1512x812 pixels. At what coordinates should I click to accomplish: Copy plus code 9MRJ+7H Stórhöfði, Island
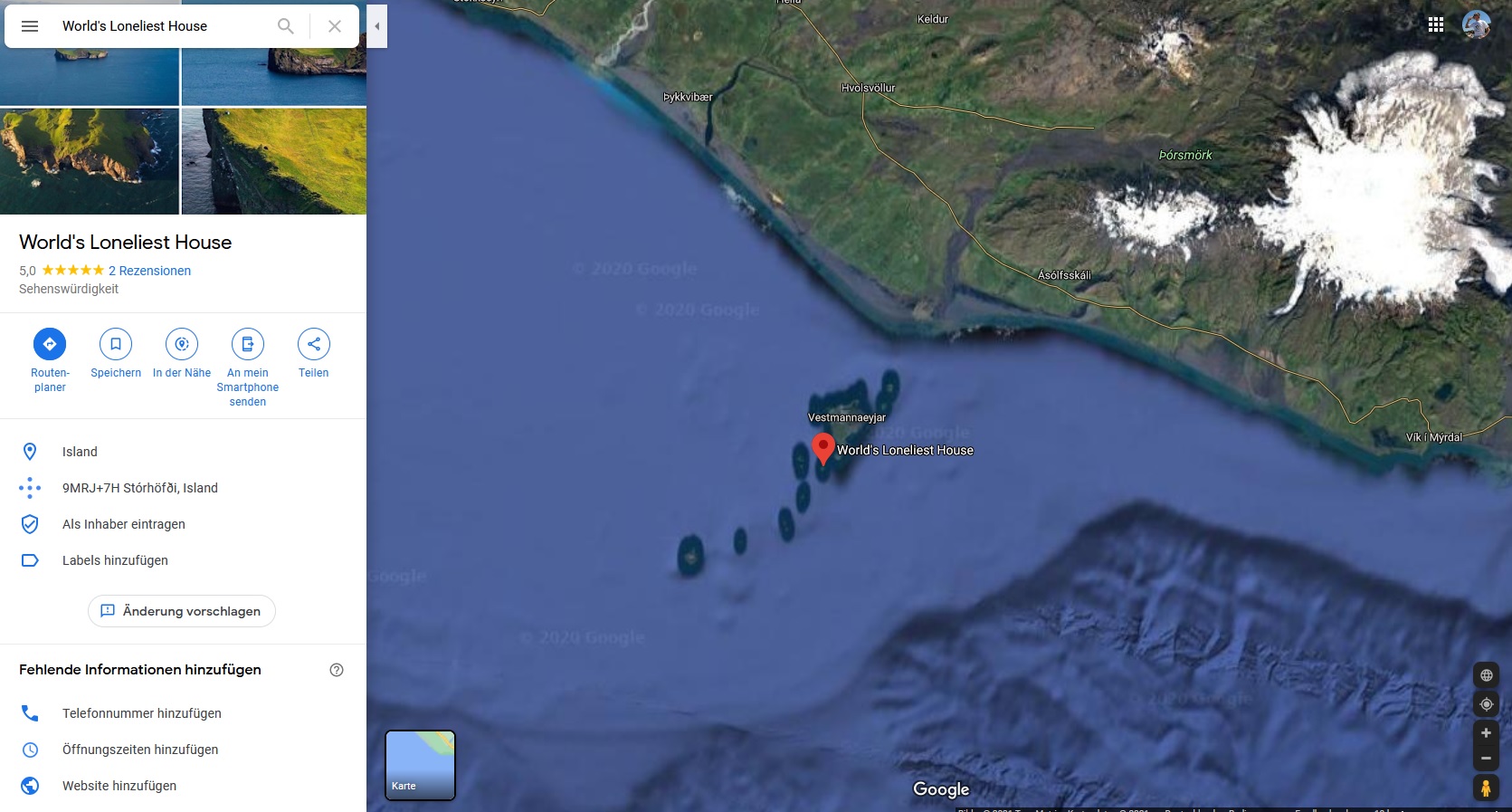(x=140, y=488)
